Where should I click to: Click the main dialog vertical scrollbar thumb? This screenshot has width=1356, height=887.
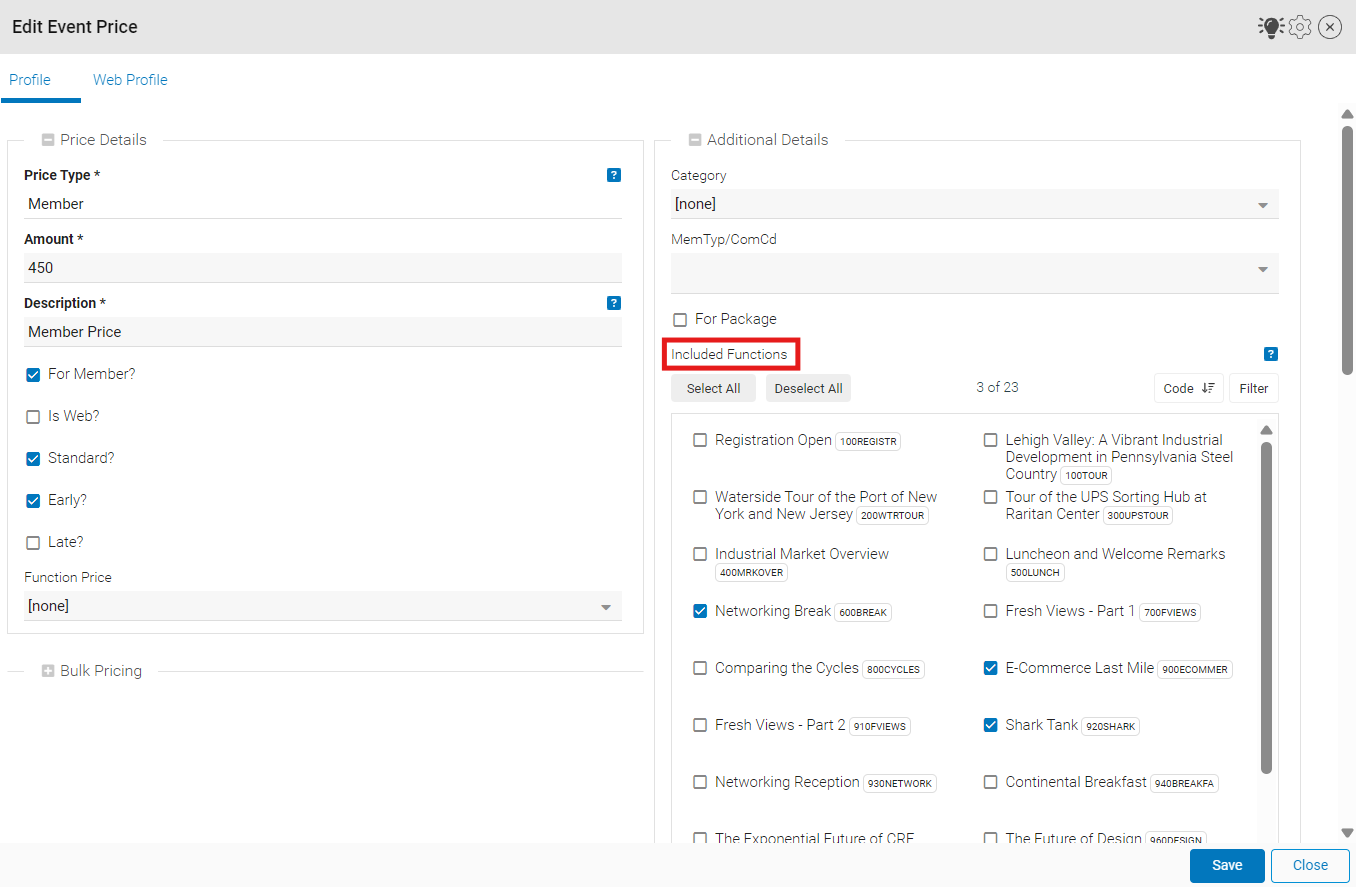1347,250
